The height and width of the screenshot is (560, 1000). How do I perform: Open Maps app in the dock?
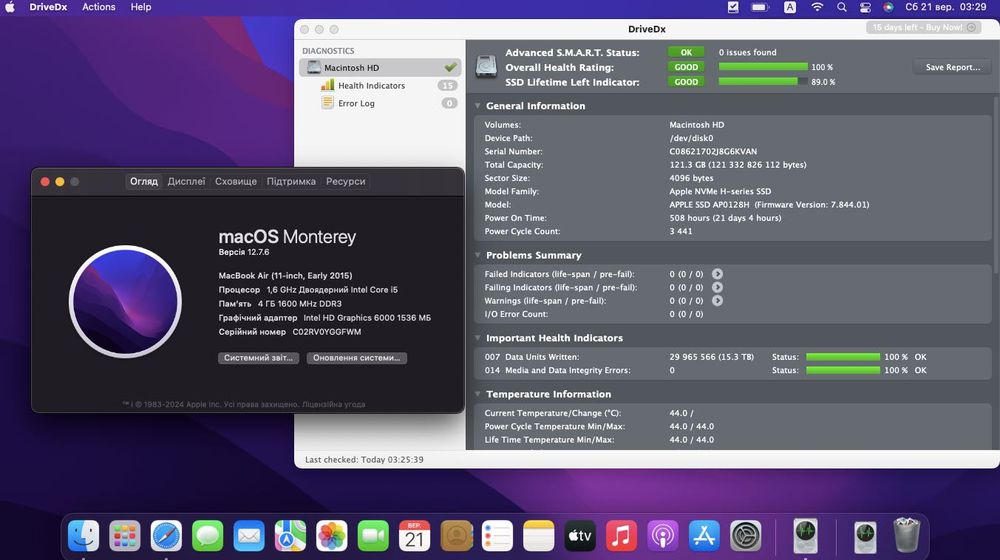click(290, 535)
